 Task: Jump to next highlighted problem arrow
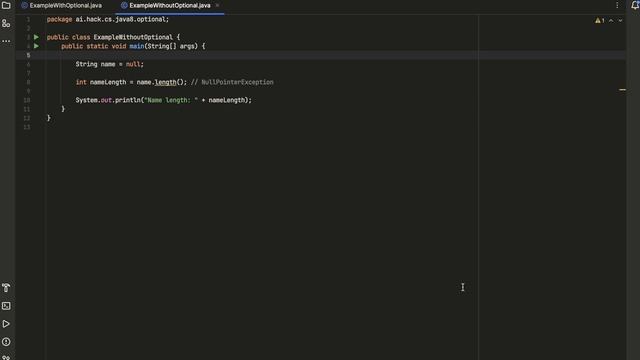coord(620,20)
